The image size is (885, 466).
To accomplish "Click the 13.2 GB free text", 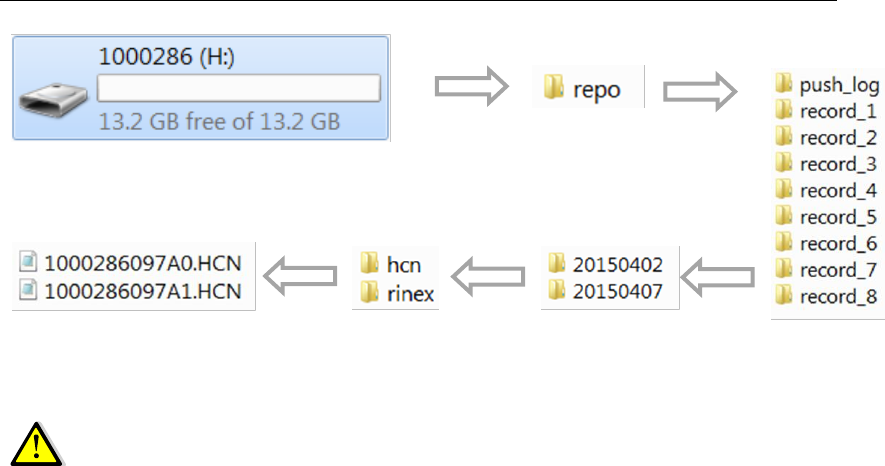I will 219,122.
